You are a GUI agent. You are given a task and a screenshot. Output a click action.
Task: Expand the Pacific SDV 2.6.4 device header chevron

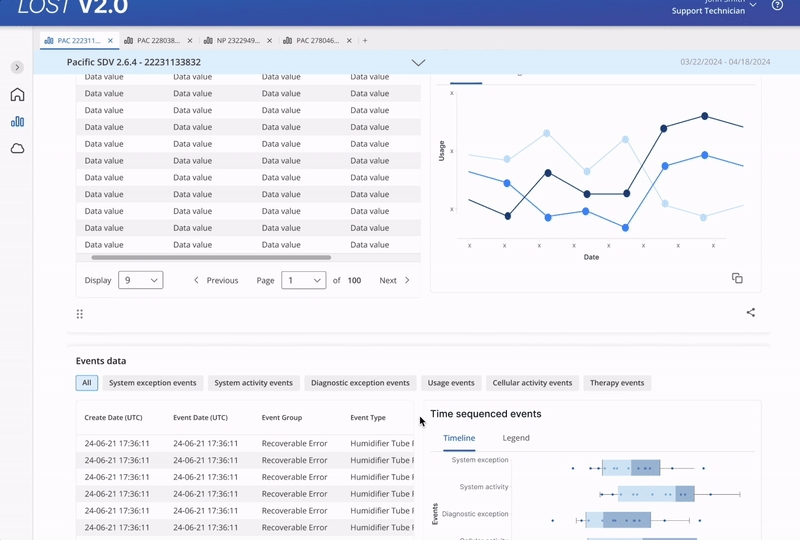[x=418, y=62]
